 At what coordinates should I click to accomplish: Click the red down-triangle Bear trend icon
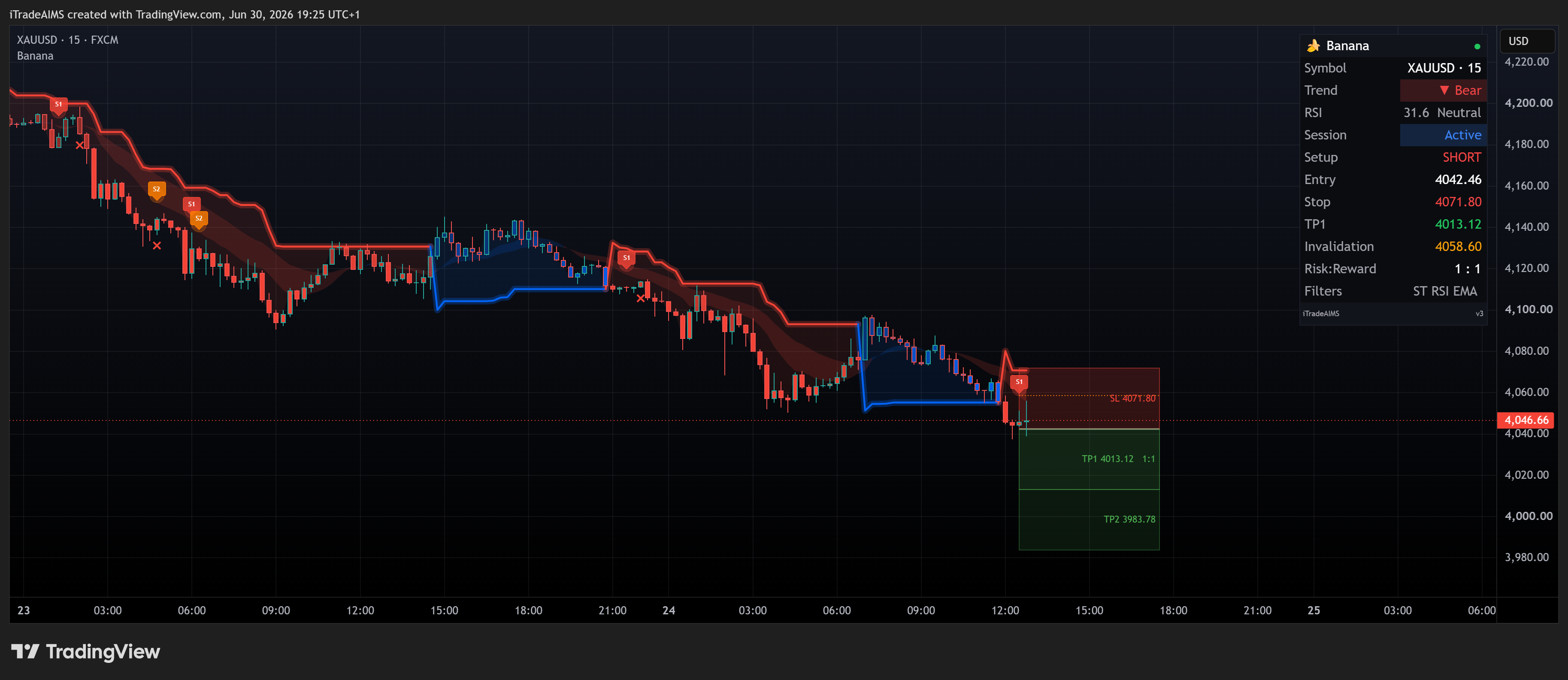point(1444,90)
